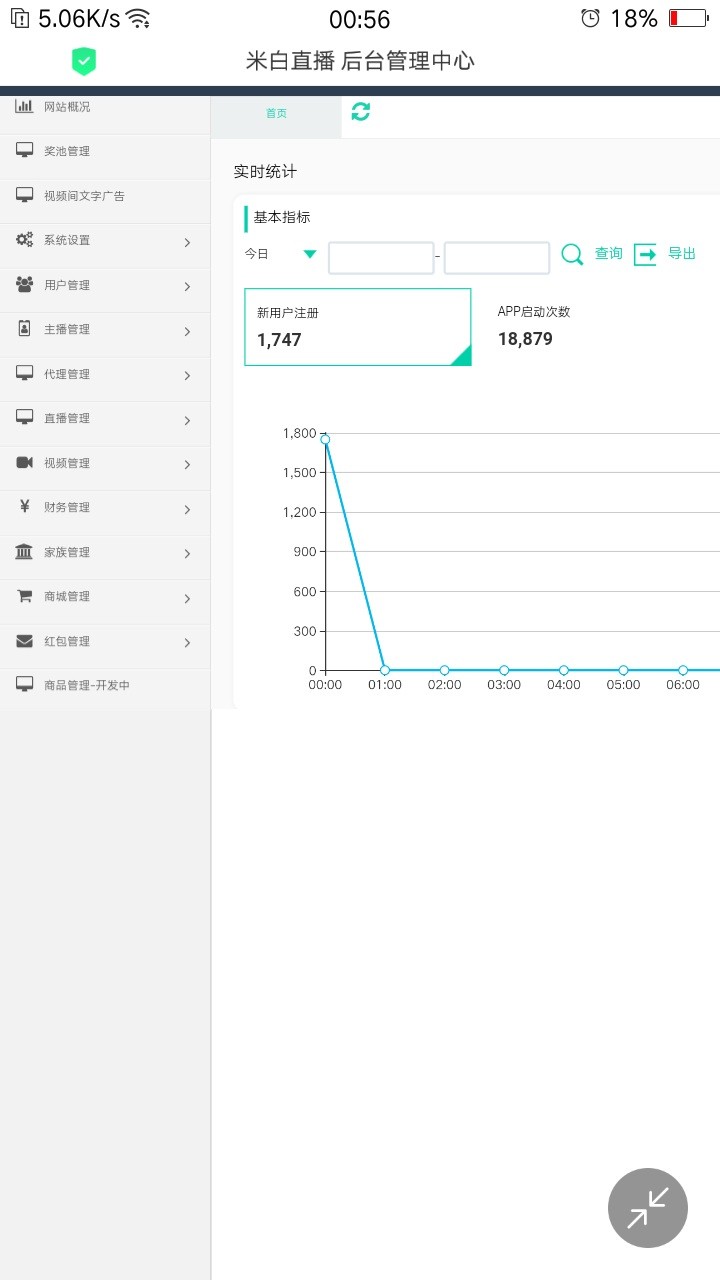
Task: Click the 视频管理 camera icon
Action: click(25, 462)
